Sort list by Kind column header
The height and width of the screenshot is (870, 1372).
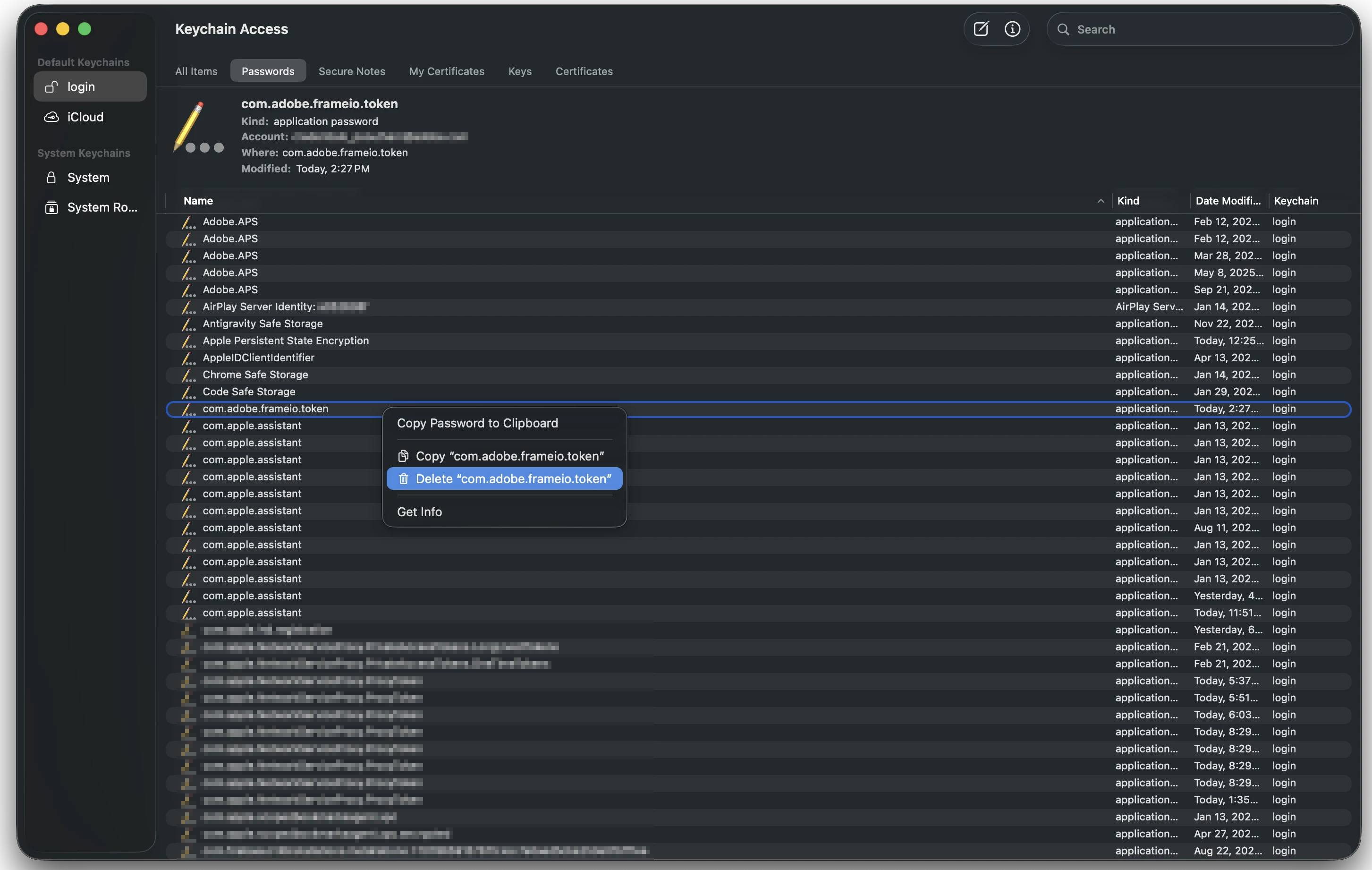tap(1128, 201)
